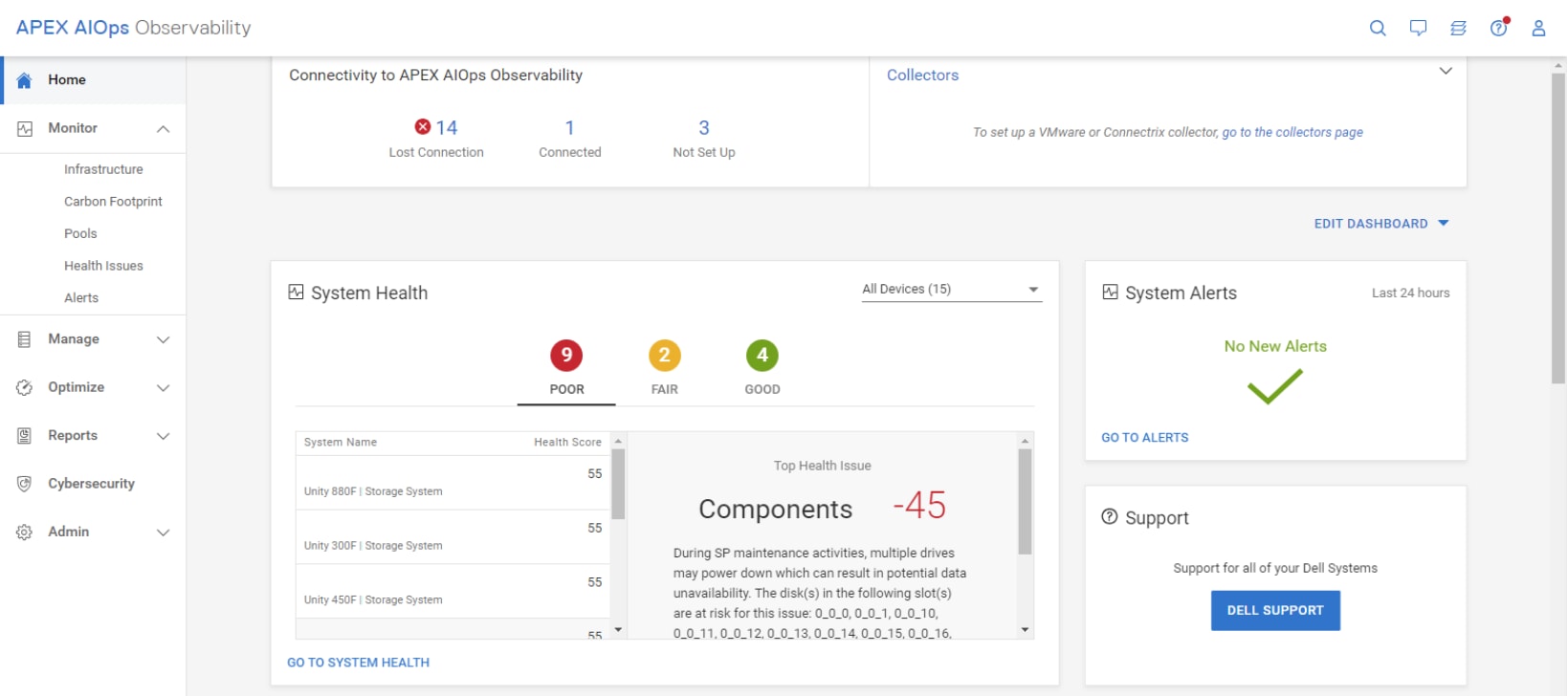Open the help icon with red notification dot
Viewport: 1568px width, 696px height.
[x=1499, y=27]
